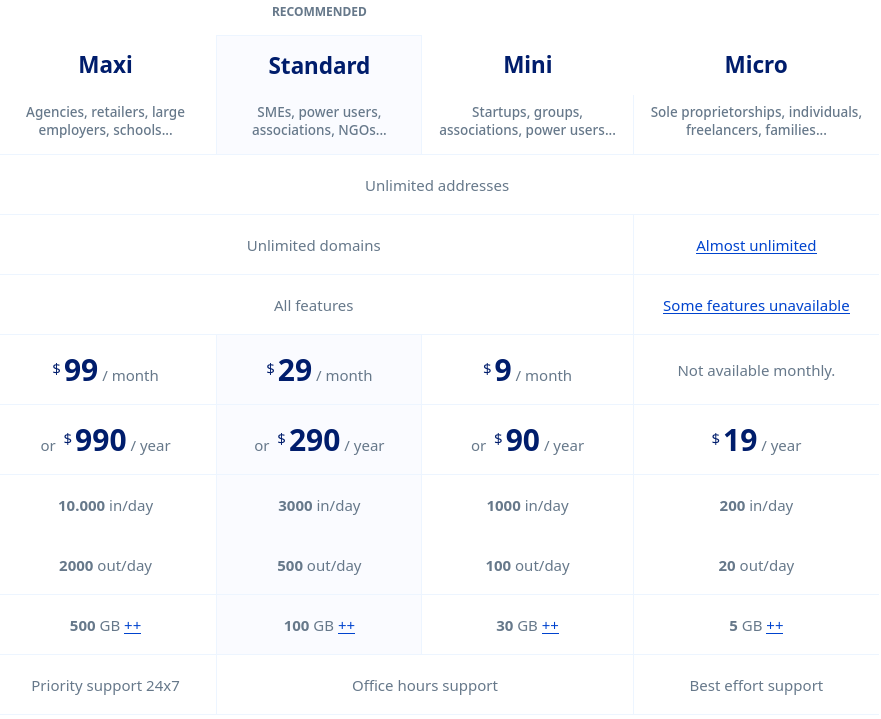Open the 'Some features unavailable' link
The image size is (881, 719).
click(x=756, y=305)
